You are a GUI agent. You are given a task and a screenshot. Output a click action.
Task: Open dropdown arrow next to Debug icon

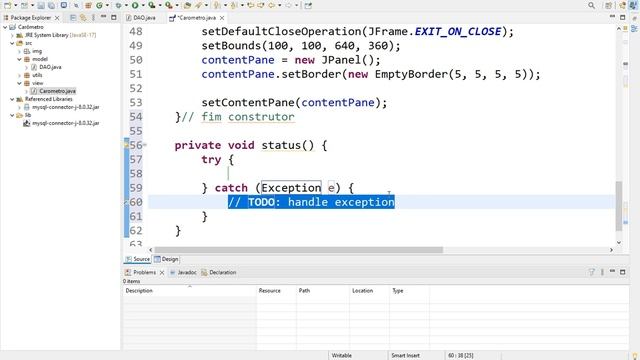(126, 5)
